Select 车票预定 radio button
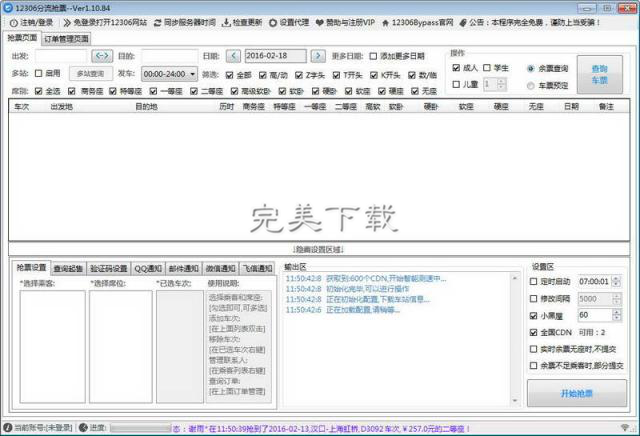640x436 pixels. point(531,85)
